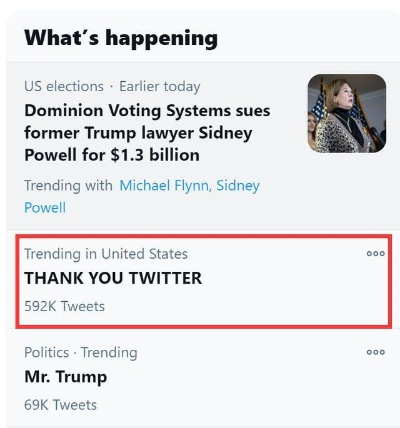Click the 69K Tweets count
This screenshot has width=400, height=428.
(61, 405)
